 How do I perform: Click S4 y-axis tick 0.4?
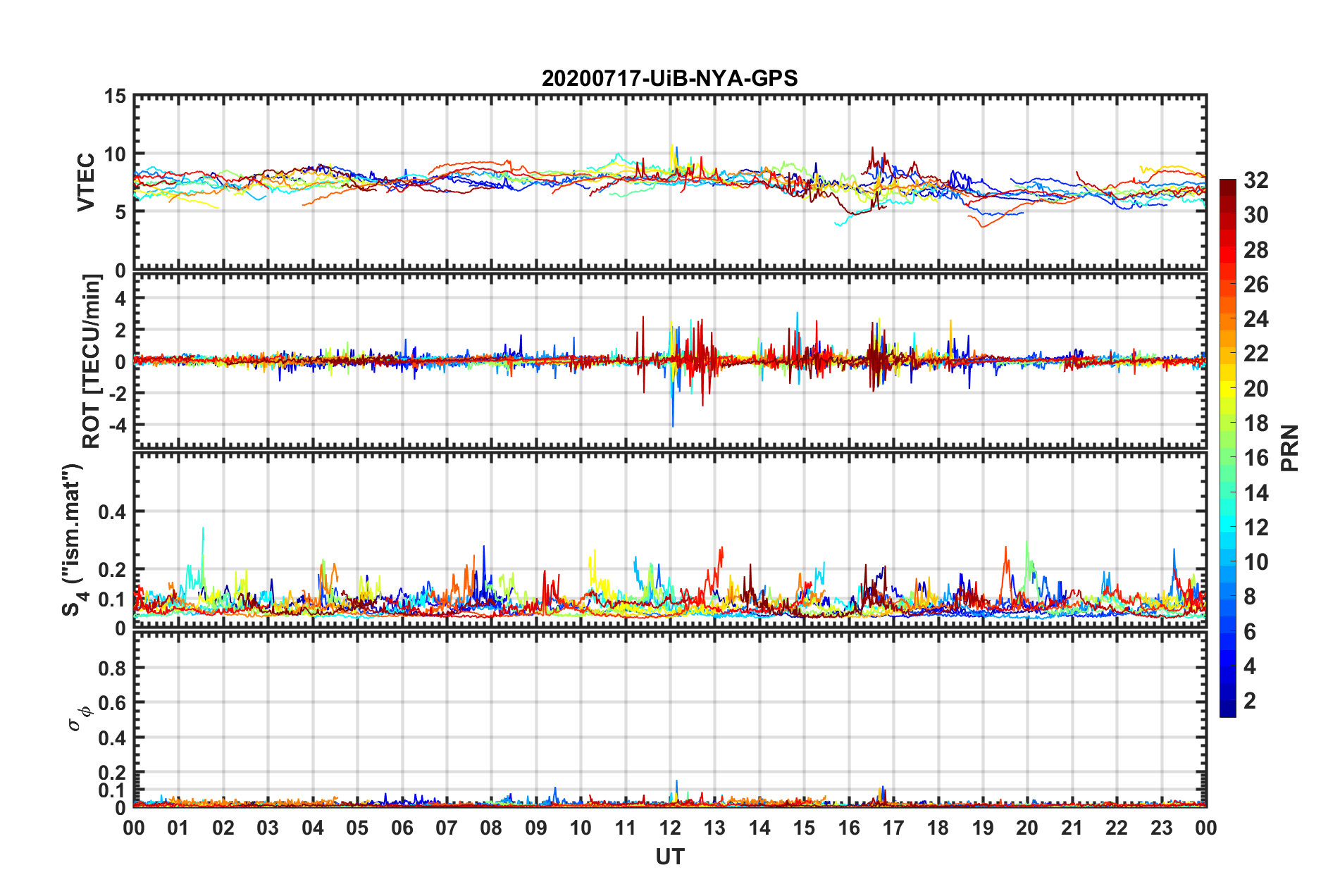click(113, 512)
